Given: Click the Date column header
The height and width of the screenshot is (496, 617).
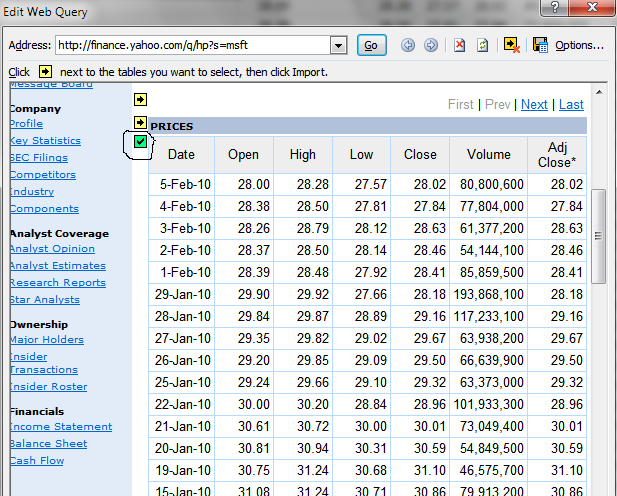Looking at the screenshot, I should click(181, 155).
